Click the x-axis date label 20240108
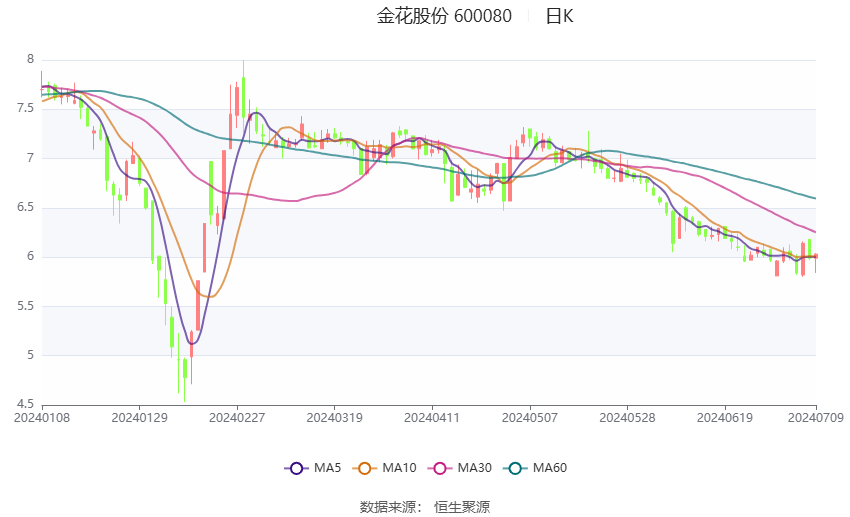The width and height of the screenshot is (850, 517). coord(42,418)
